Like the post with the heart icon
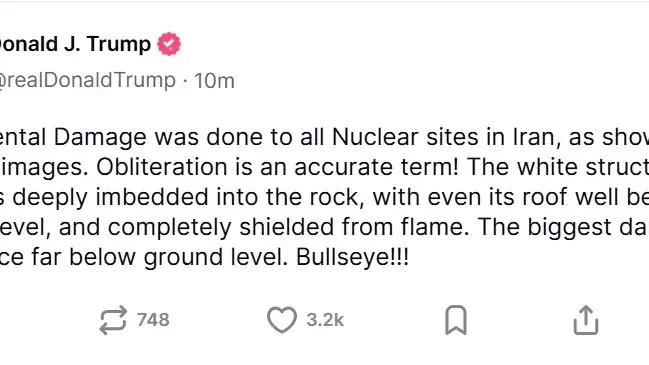The width and height of the screenshot is (649, 365). [282, 320]
